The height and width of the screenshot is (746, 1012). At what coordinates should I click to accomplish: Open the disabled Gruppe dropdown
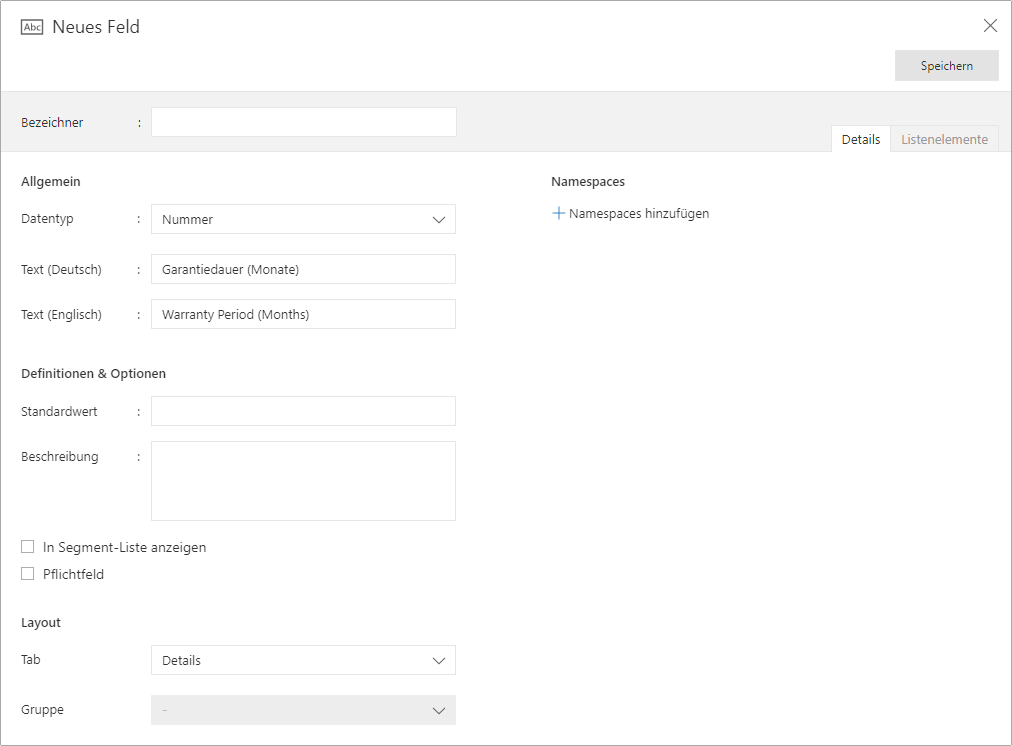pyautogui.click(x=300, y=710)
